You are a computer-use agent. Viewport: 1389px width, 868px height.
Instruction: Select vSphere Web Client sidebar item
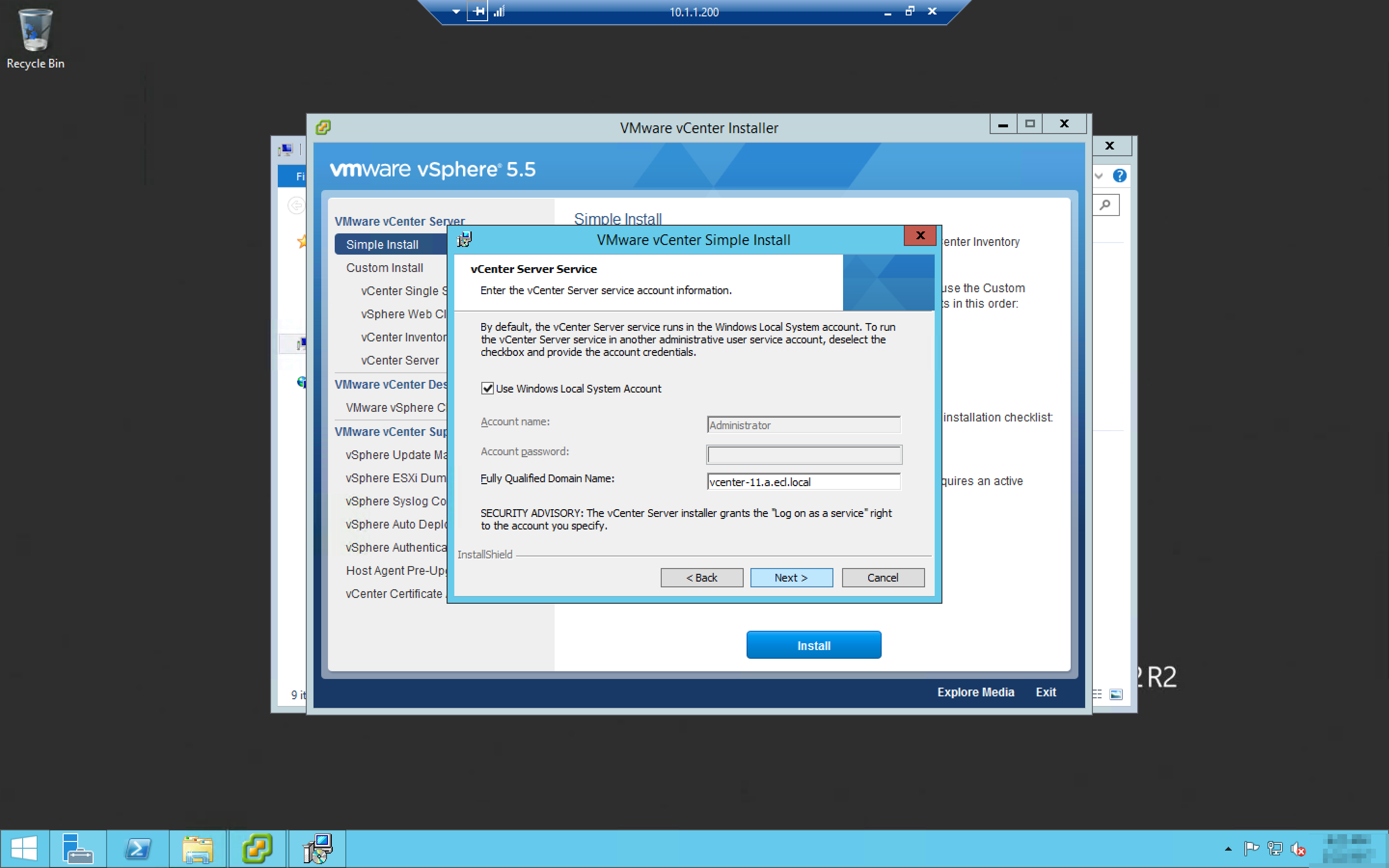point(404,314)
